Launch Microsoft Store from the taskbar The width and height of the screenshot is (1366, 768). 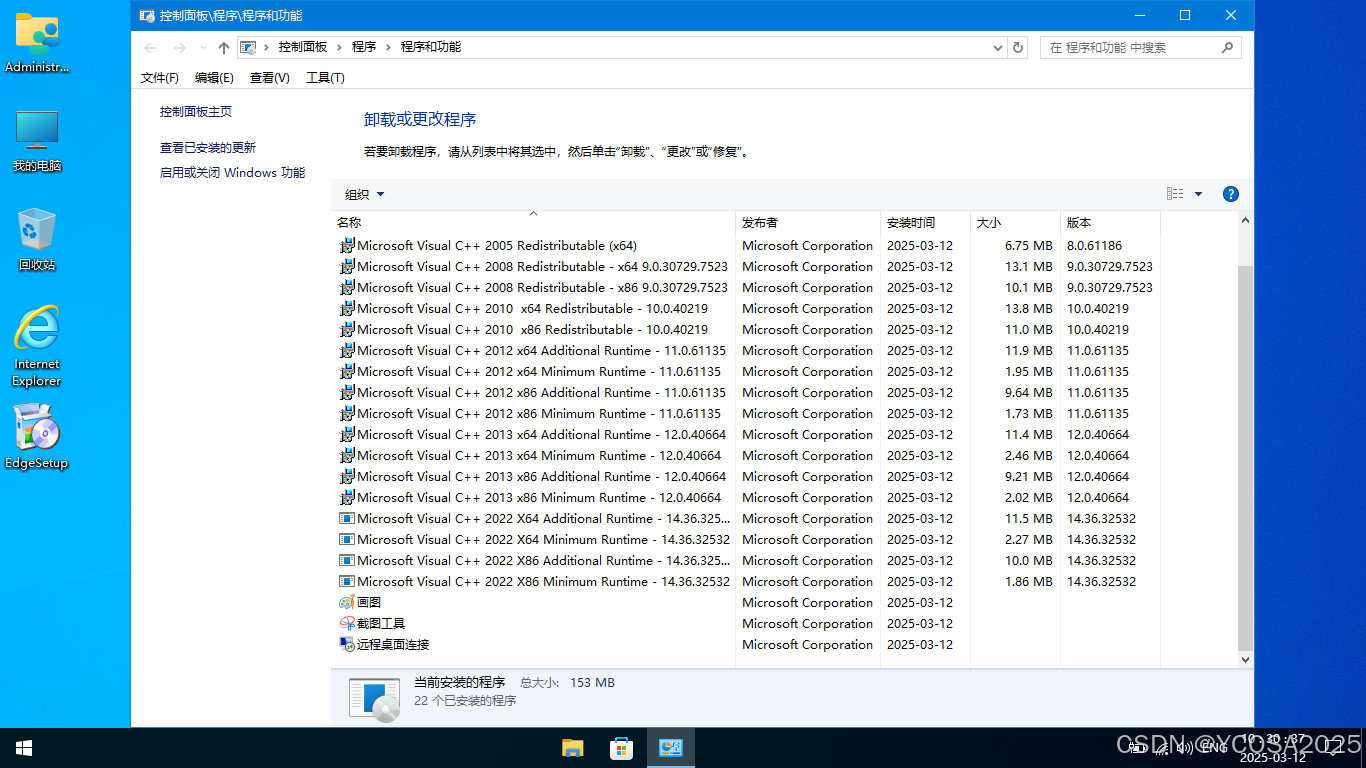coord(621,748)
